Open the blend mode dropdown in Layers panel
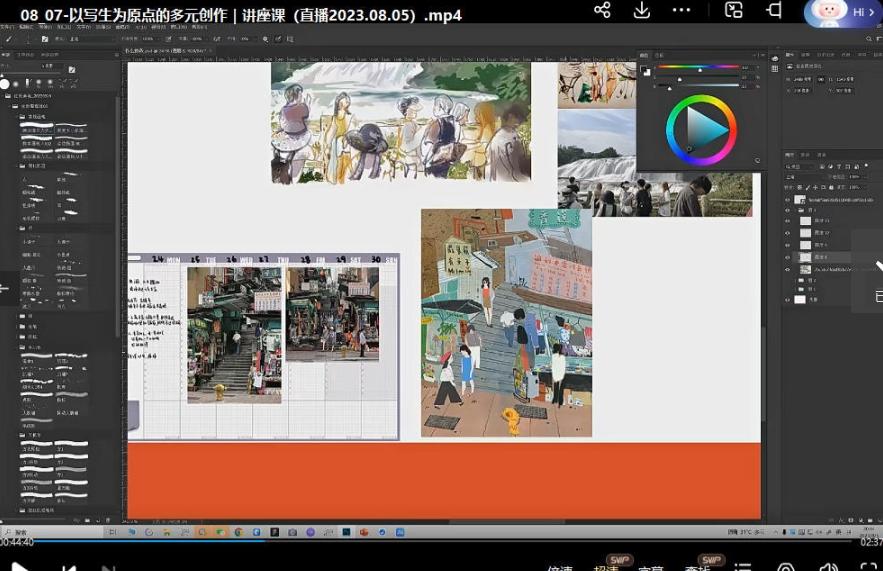 800,176
